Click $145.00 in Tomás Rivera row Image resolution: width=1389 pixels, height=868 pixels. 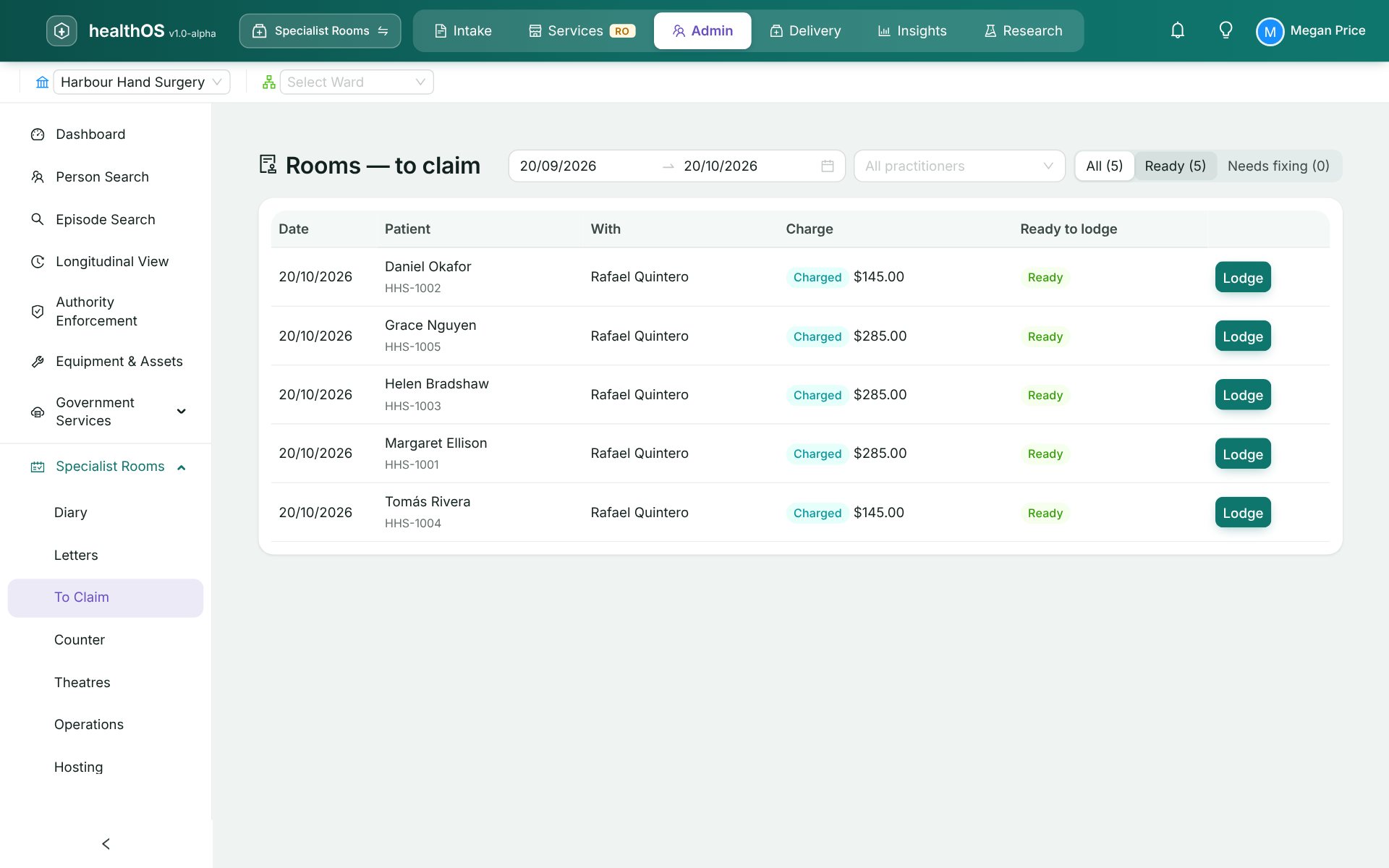click(879, 513)
